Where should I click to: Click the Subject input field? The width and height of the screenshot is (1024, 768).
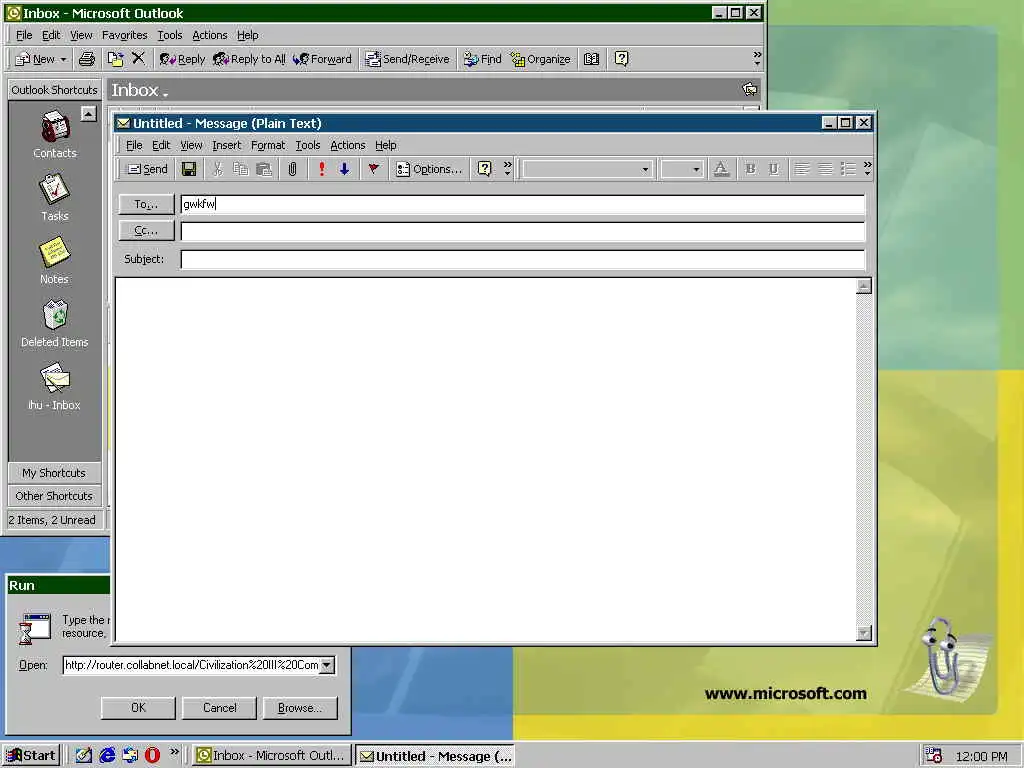coord(522,259)
